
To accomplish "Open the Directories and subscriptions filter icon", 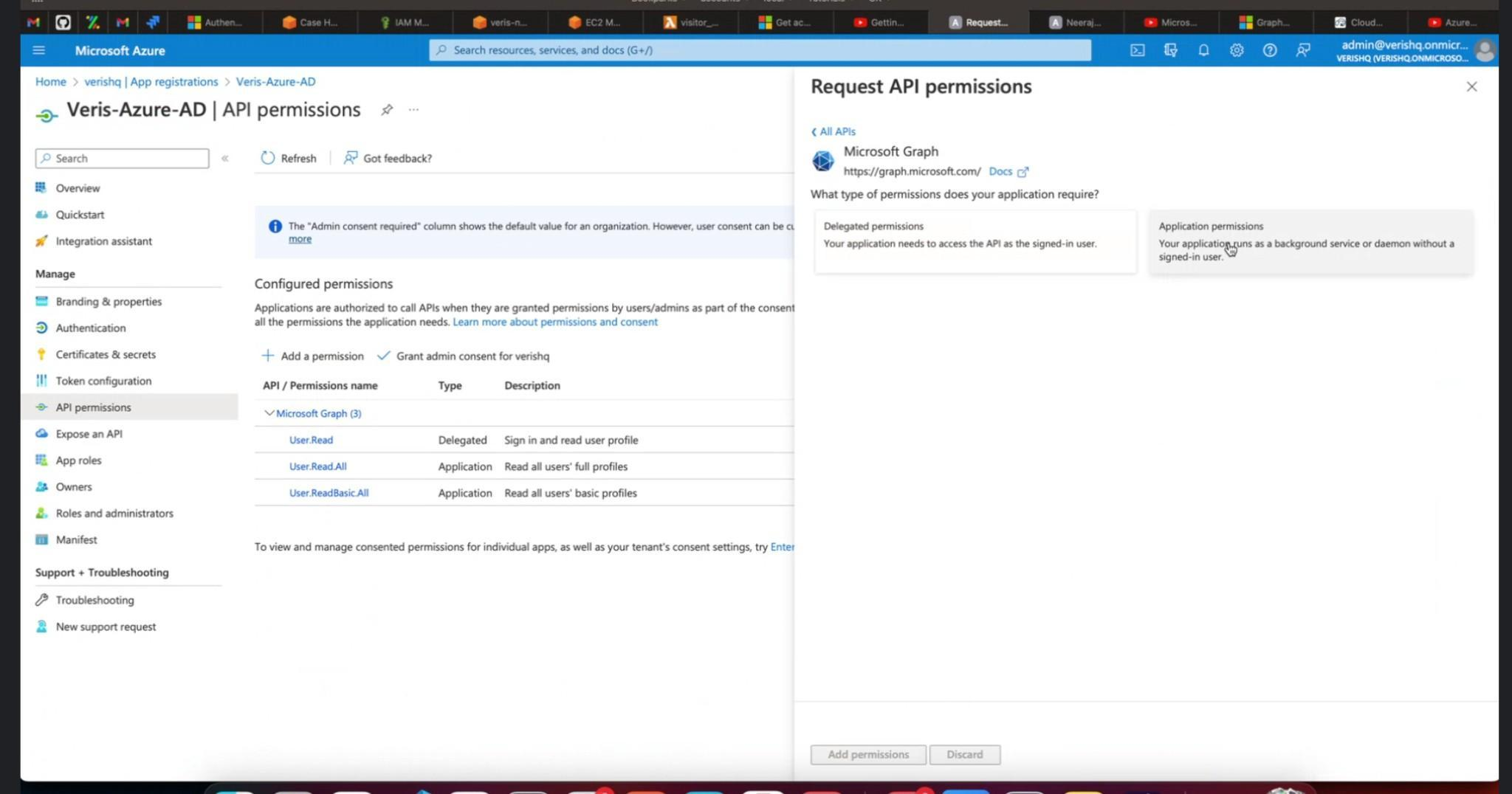I will point(1170,50).
